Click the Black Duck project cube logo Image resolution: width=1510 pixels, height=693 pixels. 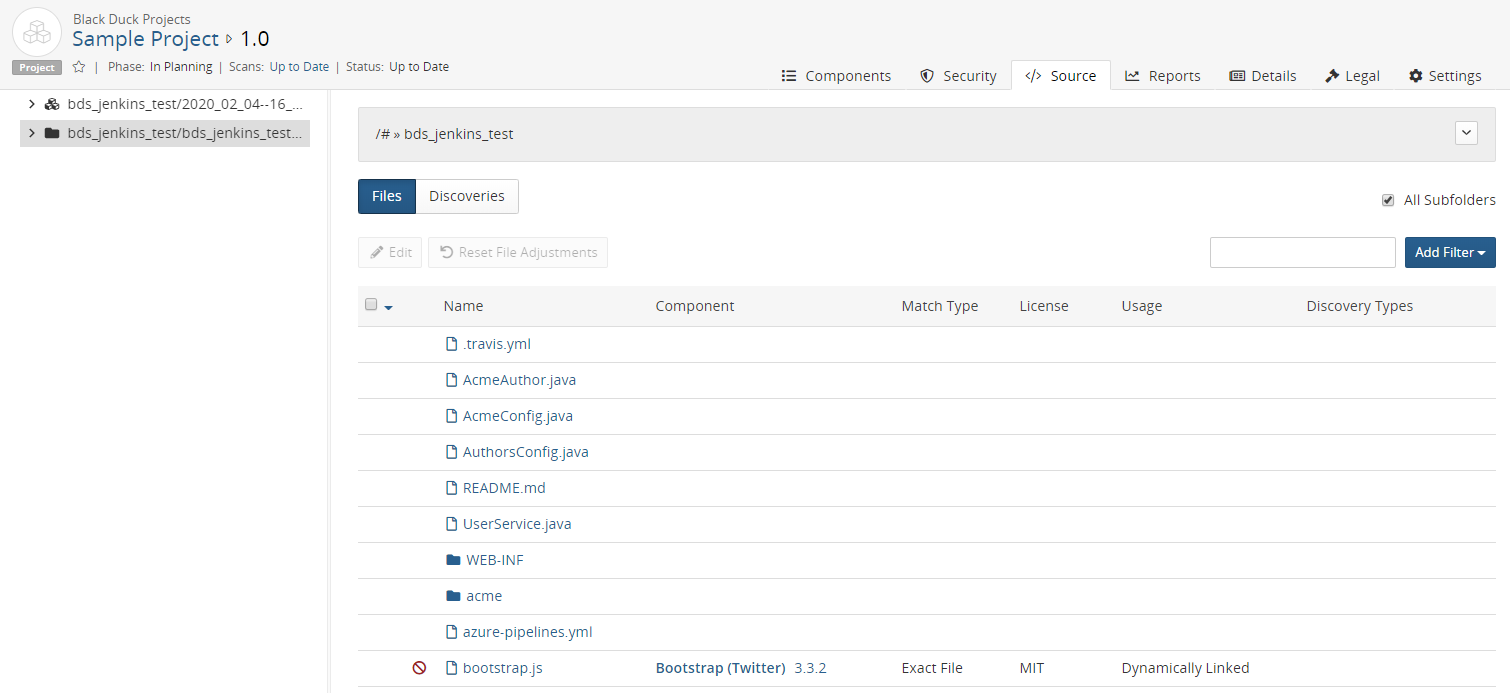point(37,32)
